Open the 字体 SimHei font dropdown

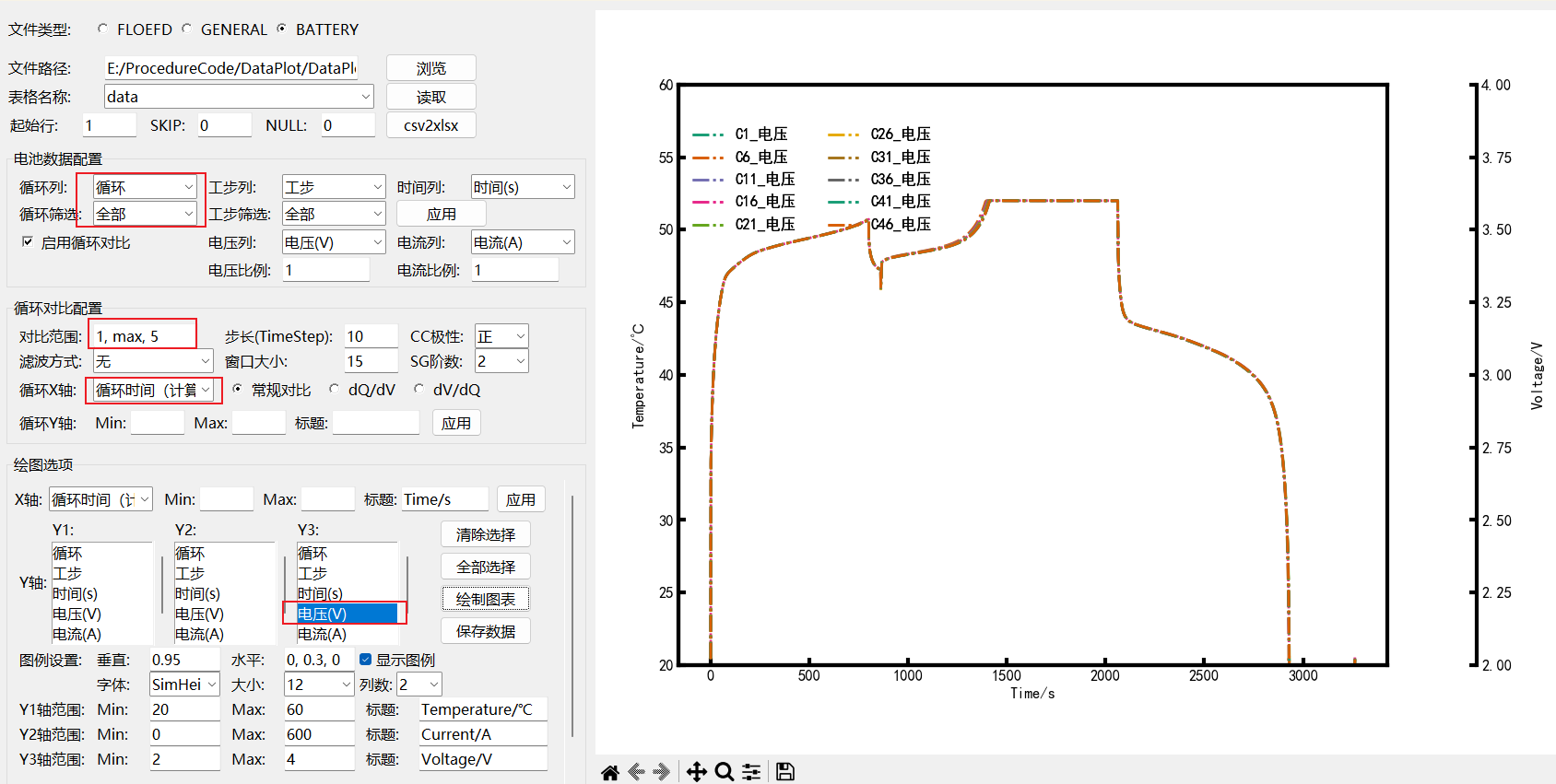point(184,685)
